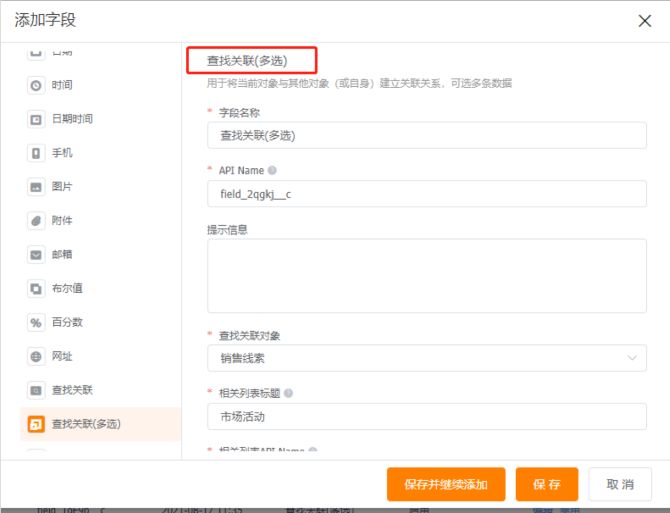Pick the 手机 phone icon
670x513 pixels.
point(36,153)
